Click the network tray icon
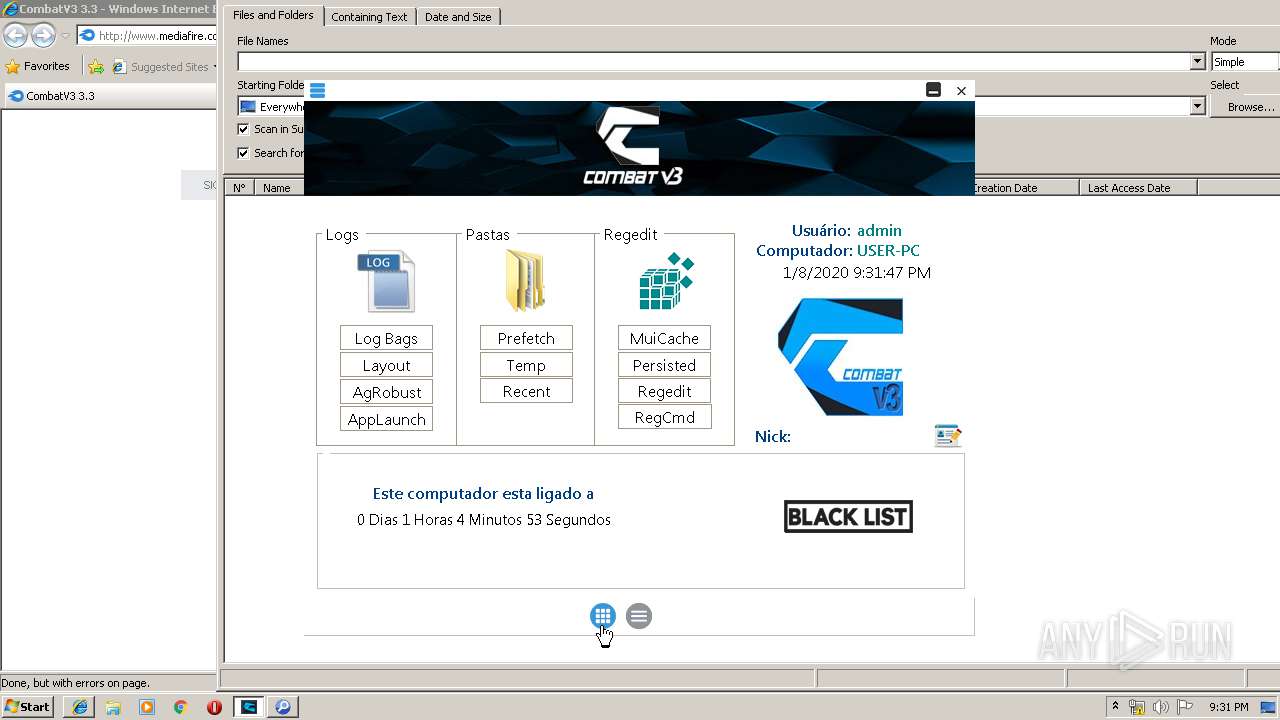Viewport: 1280px width, 720px height. pos(1137,707)
